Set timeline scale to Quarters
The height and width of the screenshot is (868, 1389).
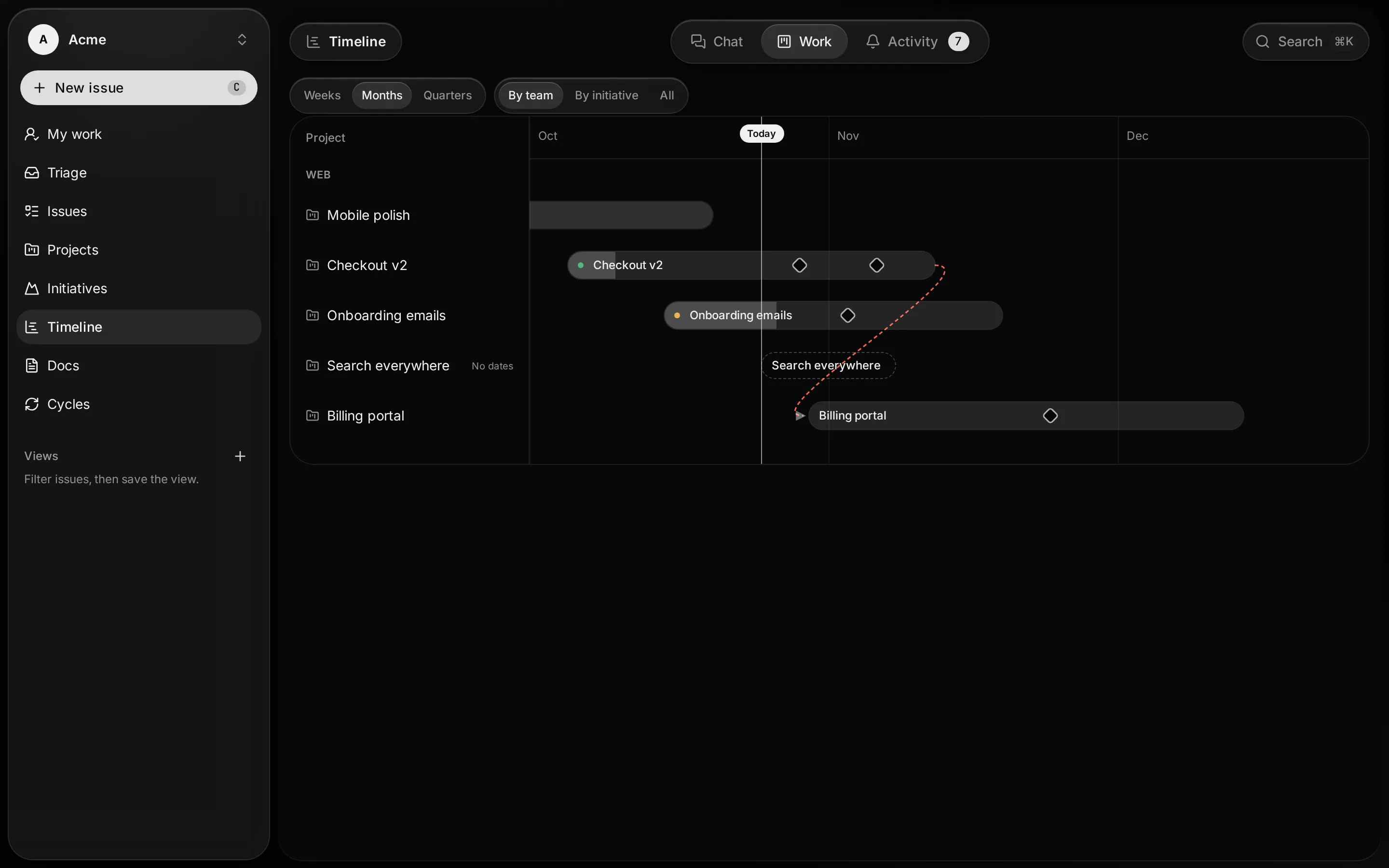click(448, 95)
